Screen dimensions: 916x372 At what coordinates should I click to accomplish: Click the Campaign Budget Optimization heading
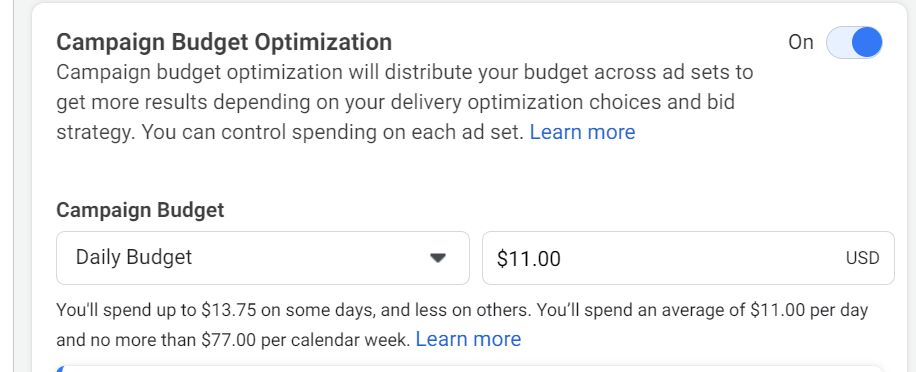(x=224, y=42)
